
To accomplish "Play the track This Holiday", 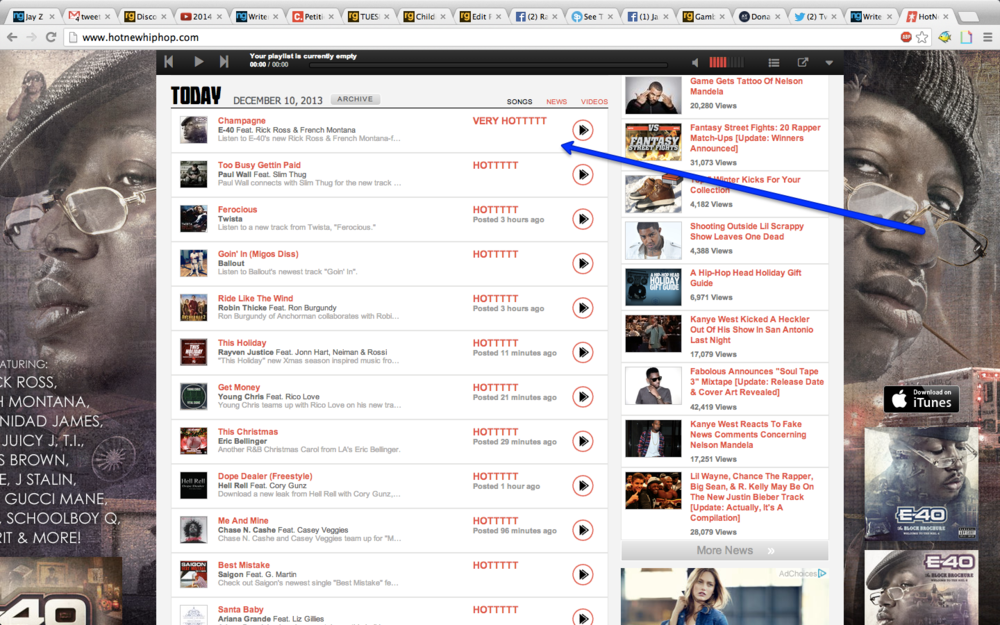I will click(582, 352).
